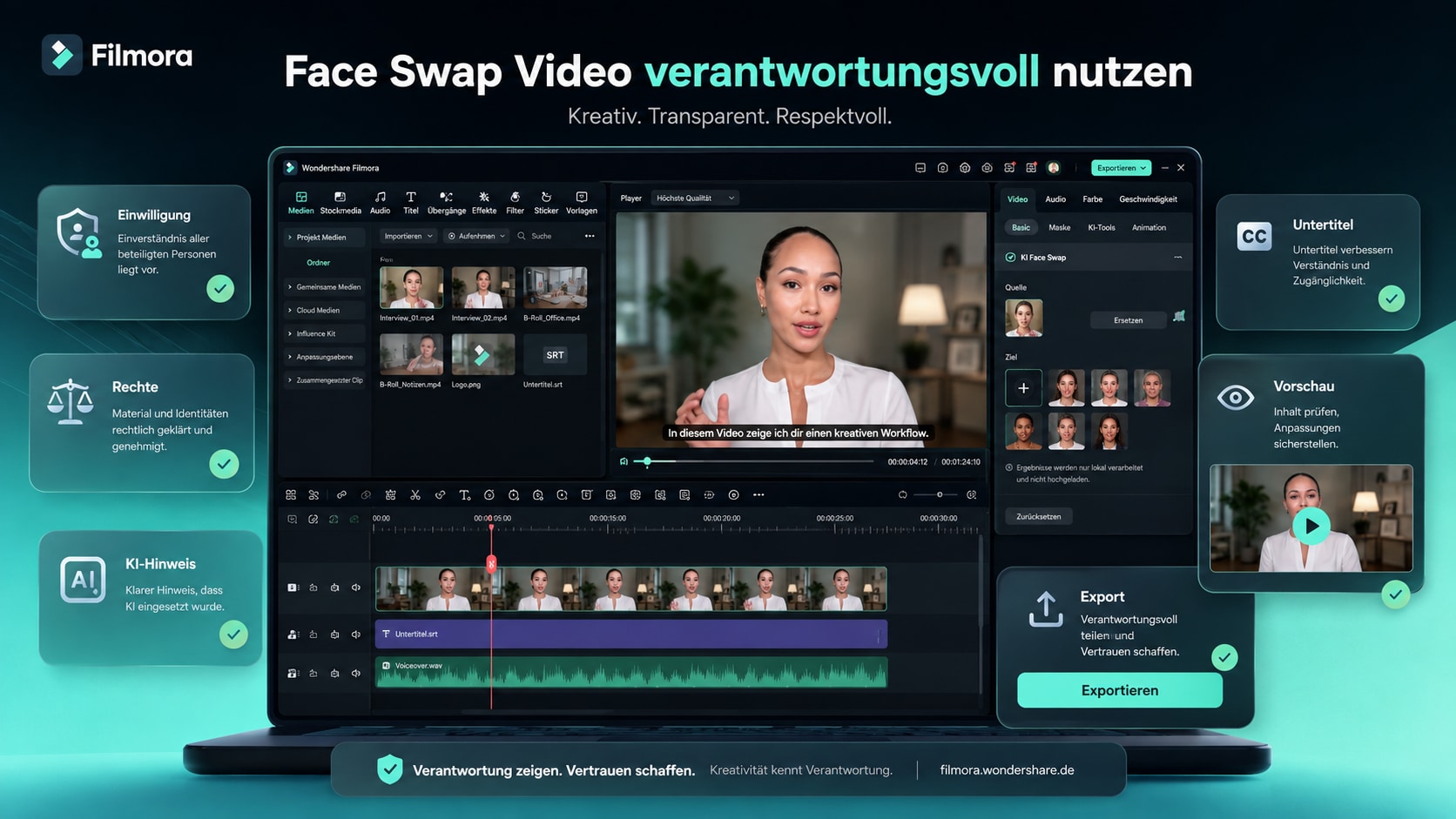Open the Stockmedia library
Viewport: 1456px width, 819px height.
(340, 203)
